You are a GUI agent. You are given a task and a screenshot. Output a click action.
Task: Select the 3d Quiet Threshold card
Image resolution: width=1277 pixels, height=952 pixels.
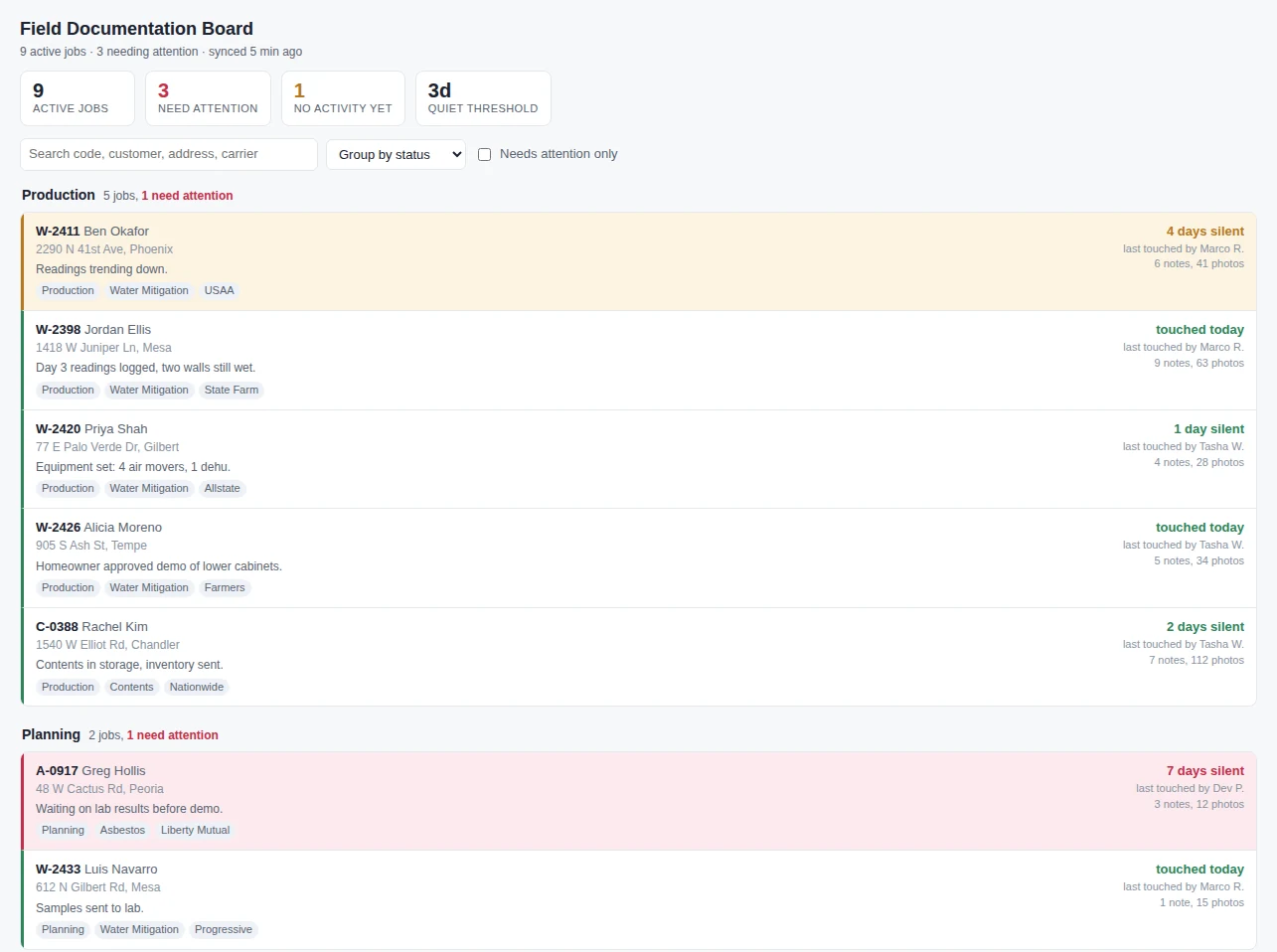pos(483,98)
